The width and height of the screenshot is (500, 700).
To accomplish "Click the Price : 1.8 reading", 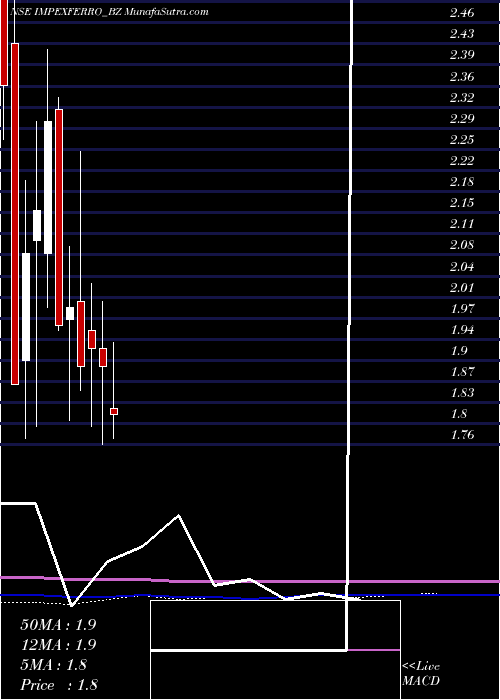I will point(58,685).
